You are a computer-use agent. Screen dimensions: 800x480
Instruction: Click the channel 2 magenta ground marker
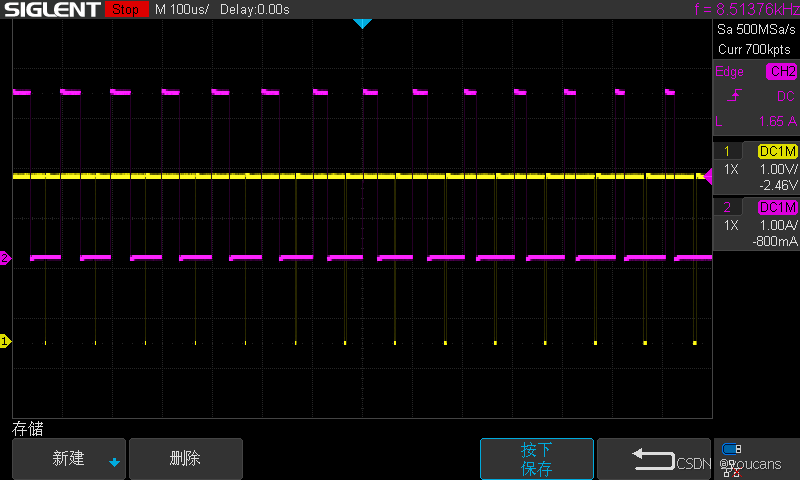[5, 258]
